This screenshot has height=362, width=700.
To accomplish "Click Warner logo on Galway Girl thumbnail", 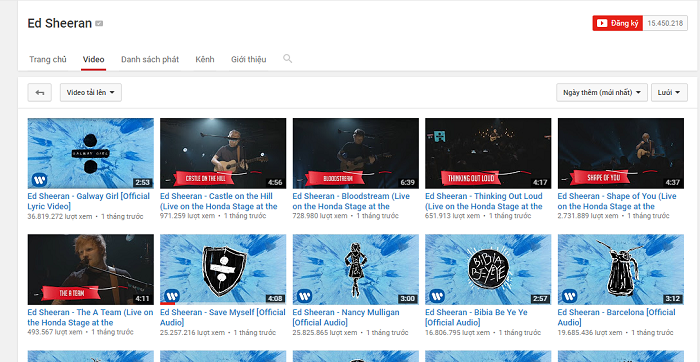I will (39, 180).
